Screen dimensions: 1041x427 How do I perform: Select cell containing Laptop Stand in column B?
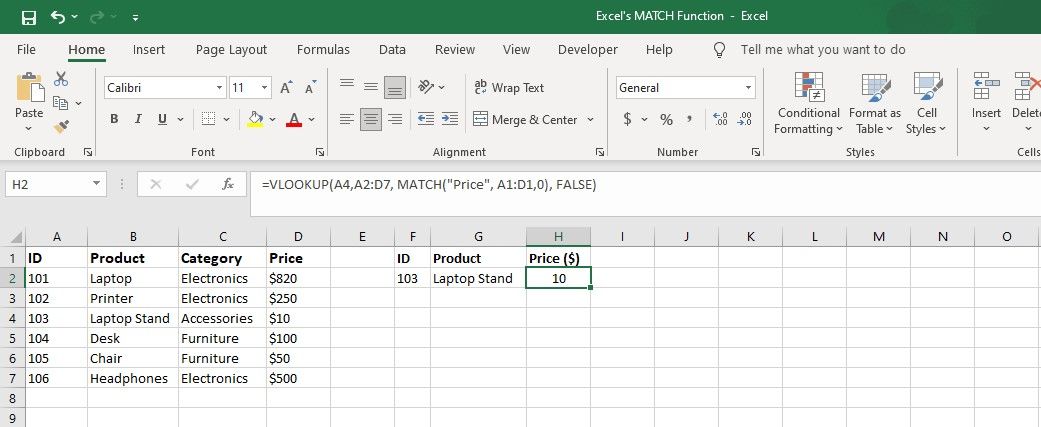point(133,318)
